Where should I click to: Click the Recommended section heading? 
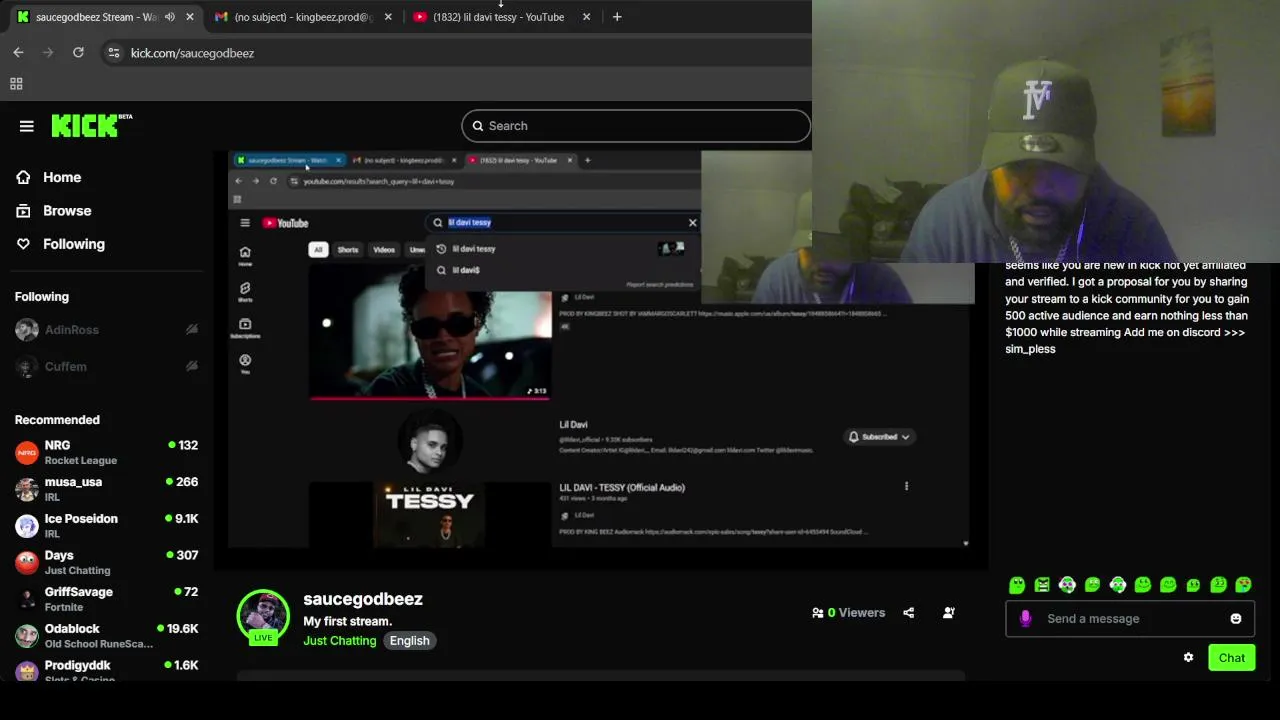[57, 420]
